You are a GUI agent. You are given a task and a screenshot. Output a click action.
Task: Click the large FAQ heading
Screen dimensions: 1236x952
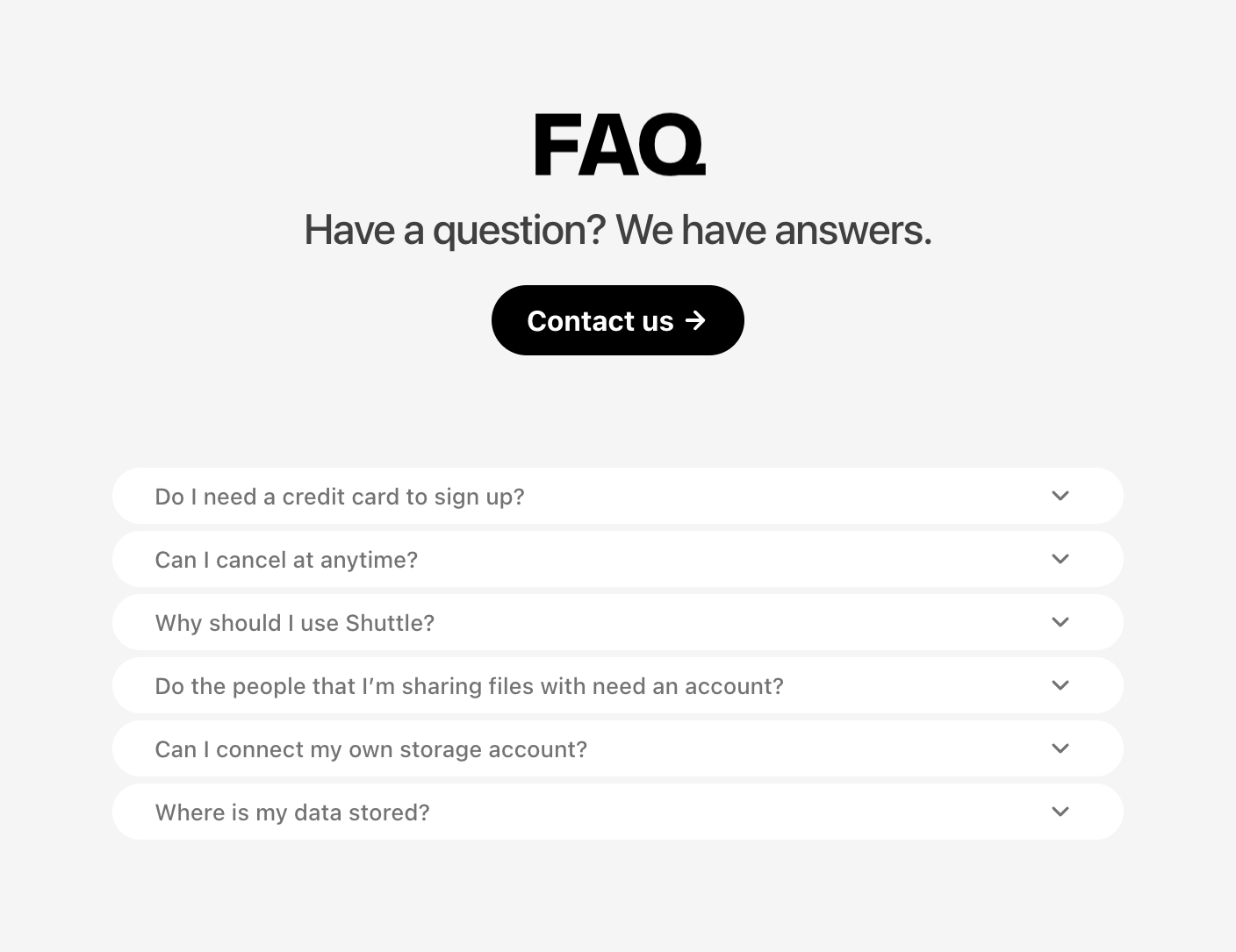pos(619,145)
